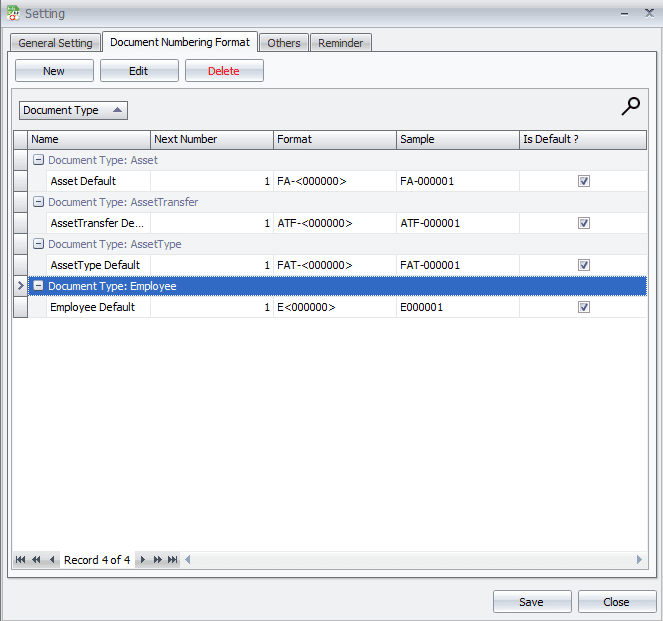
Task: Select the AssetTransfer Default row name
Action: (98, 223)
